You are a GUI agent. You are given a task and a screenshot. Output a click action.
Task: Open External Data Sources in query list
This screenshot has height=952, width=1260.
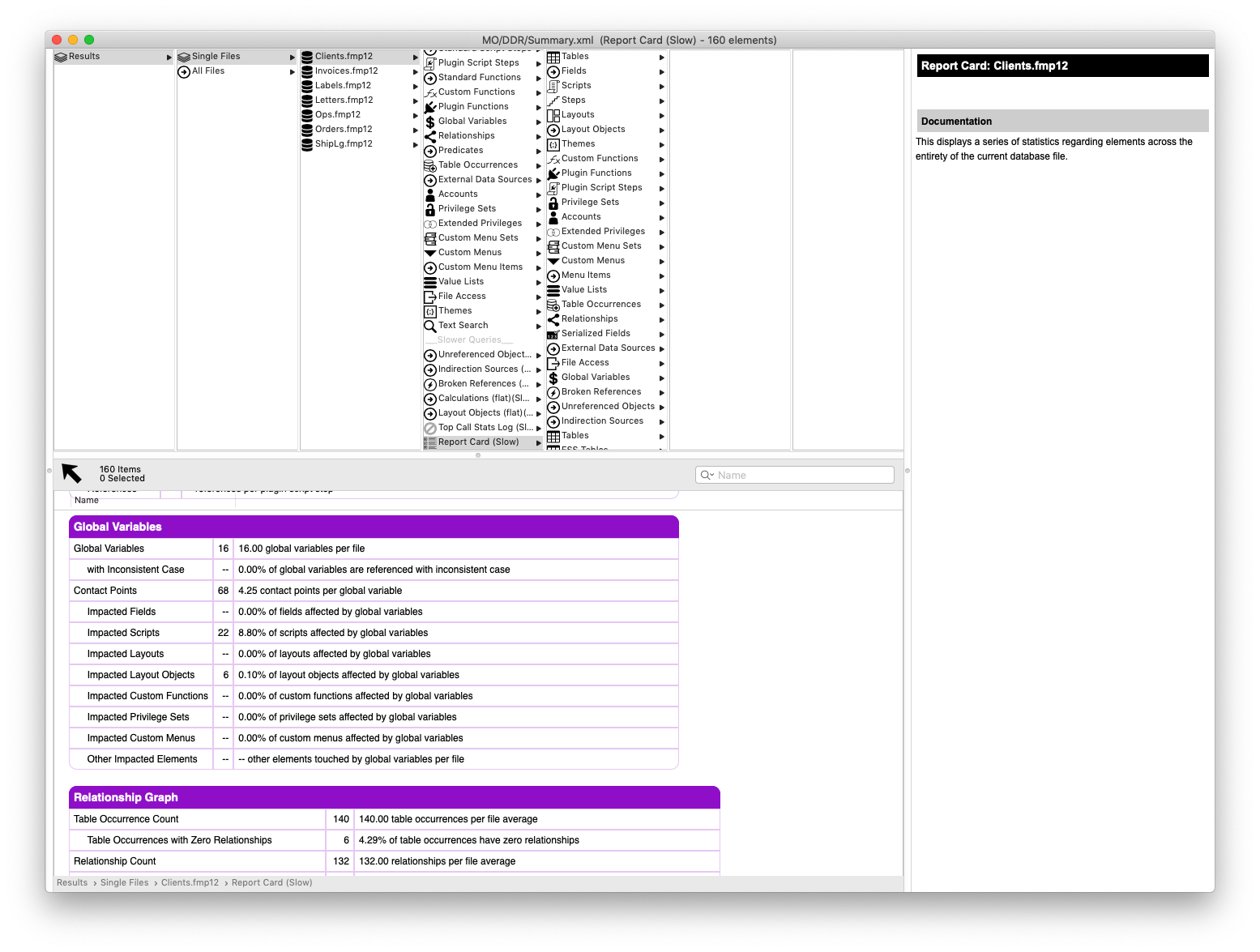(x=485, y=179)
